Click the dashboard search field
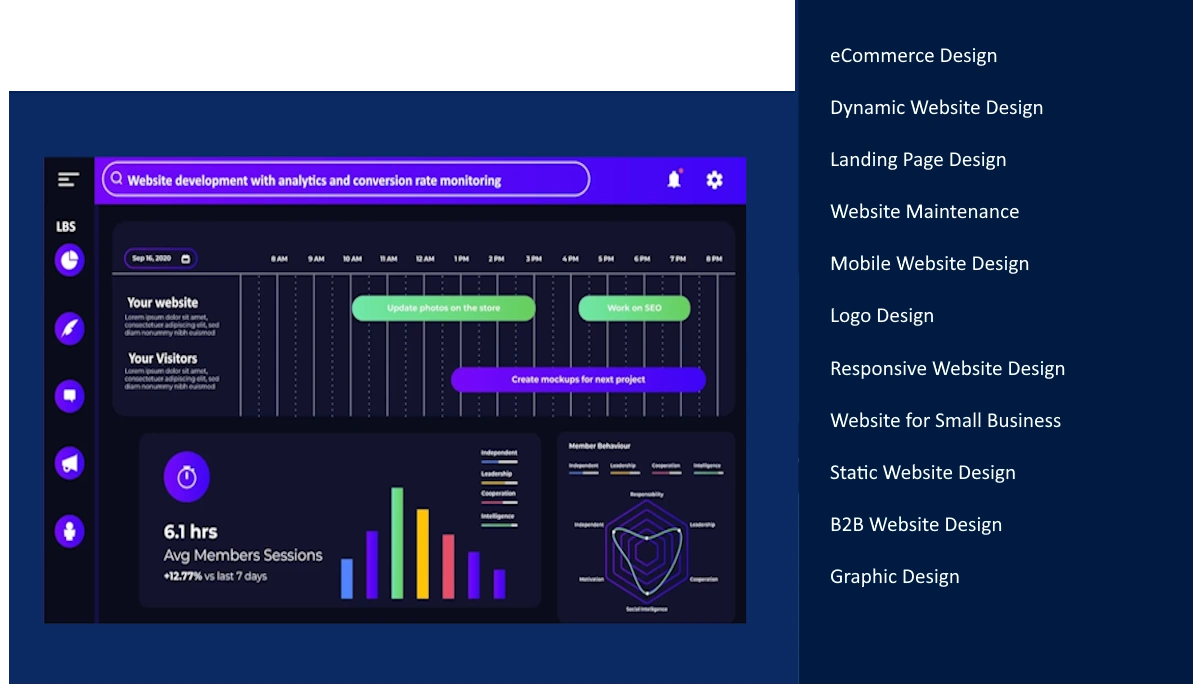 click(346, 180)
